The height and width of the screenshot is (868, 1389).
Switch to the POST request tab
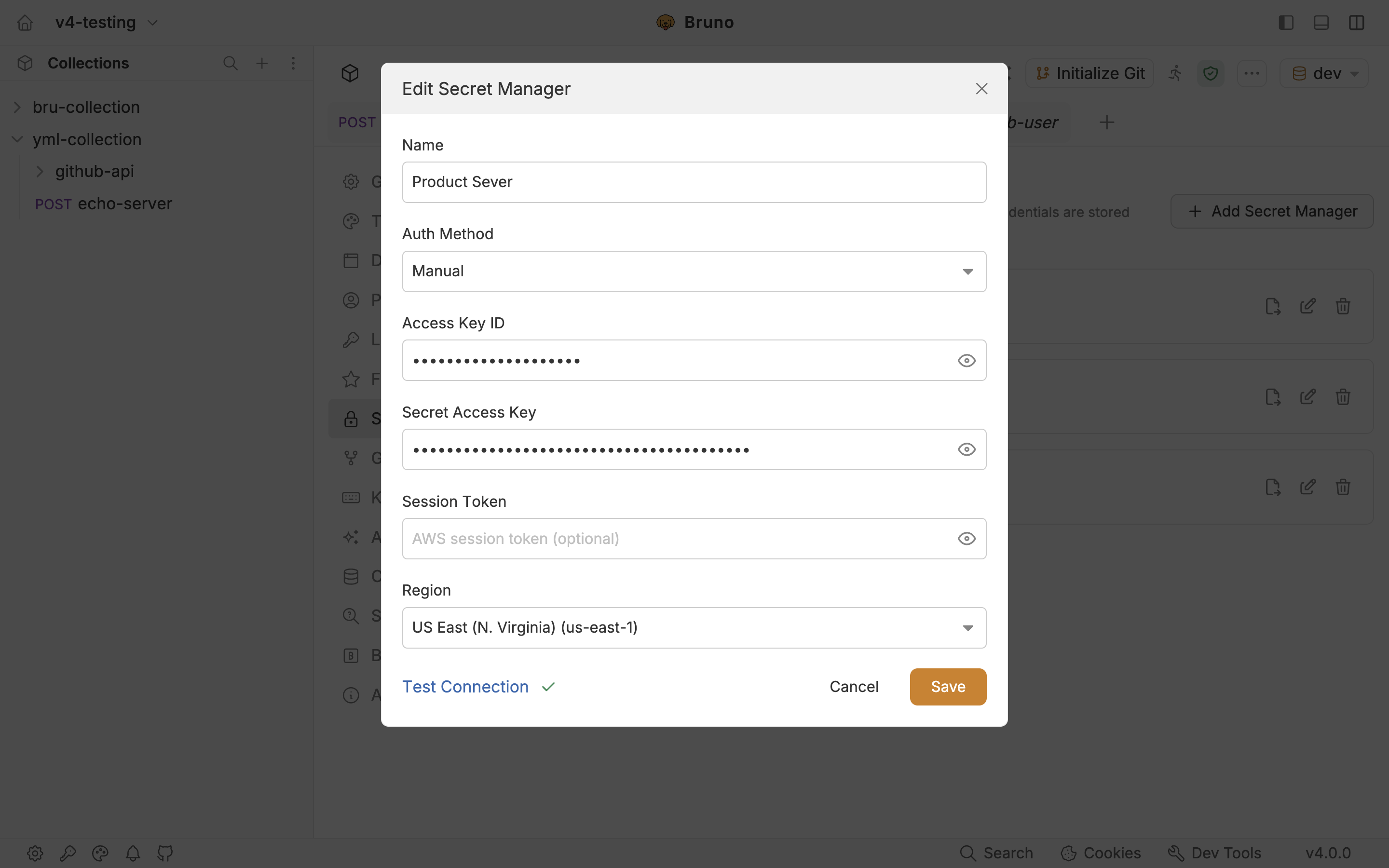[356, 122]
